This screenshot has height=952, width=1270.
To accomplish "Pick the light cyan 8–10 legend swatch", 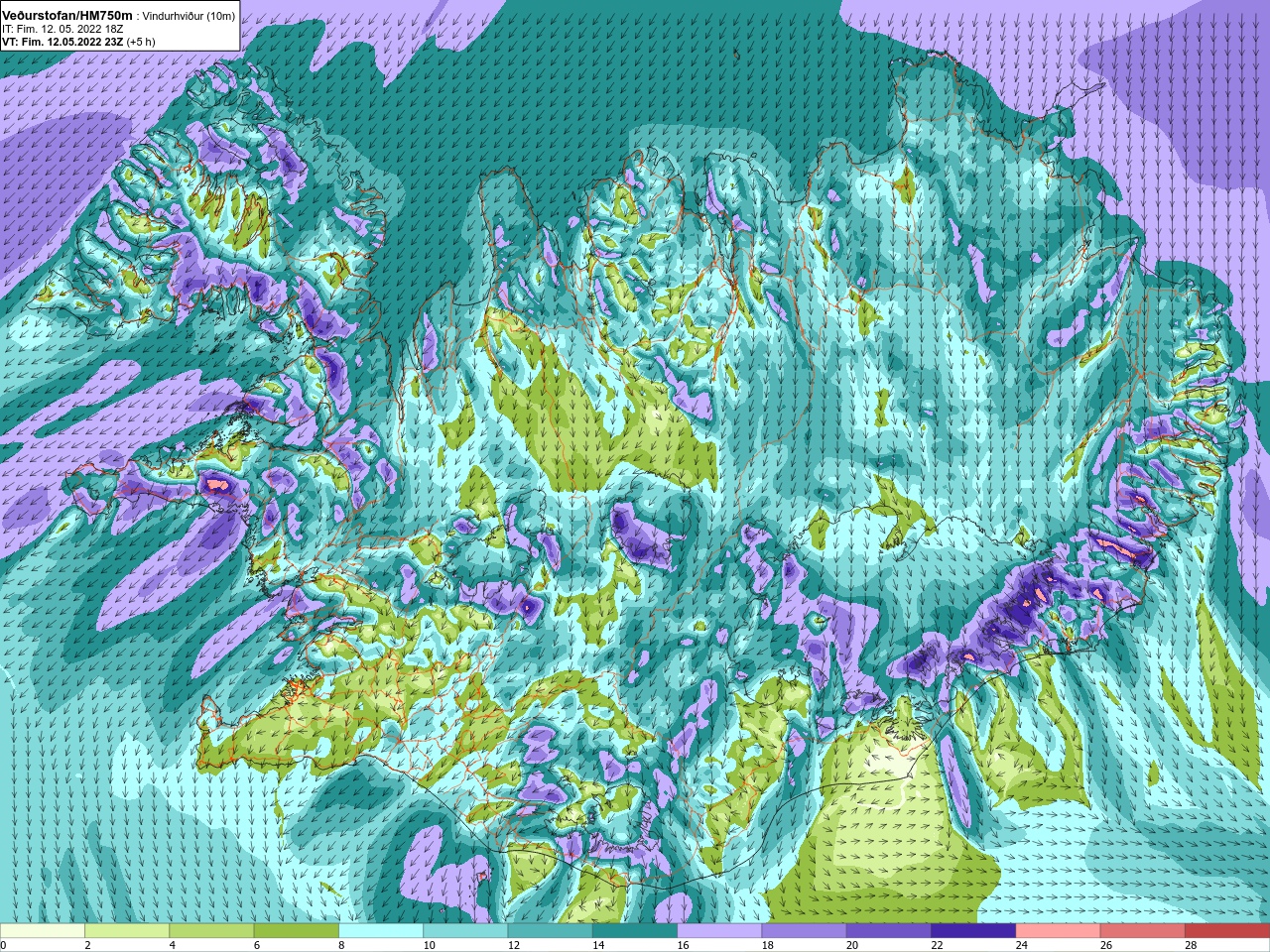I will pyautogui.click(x=381, y=931).
